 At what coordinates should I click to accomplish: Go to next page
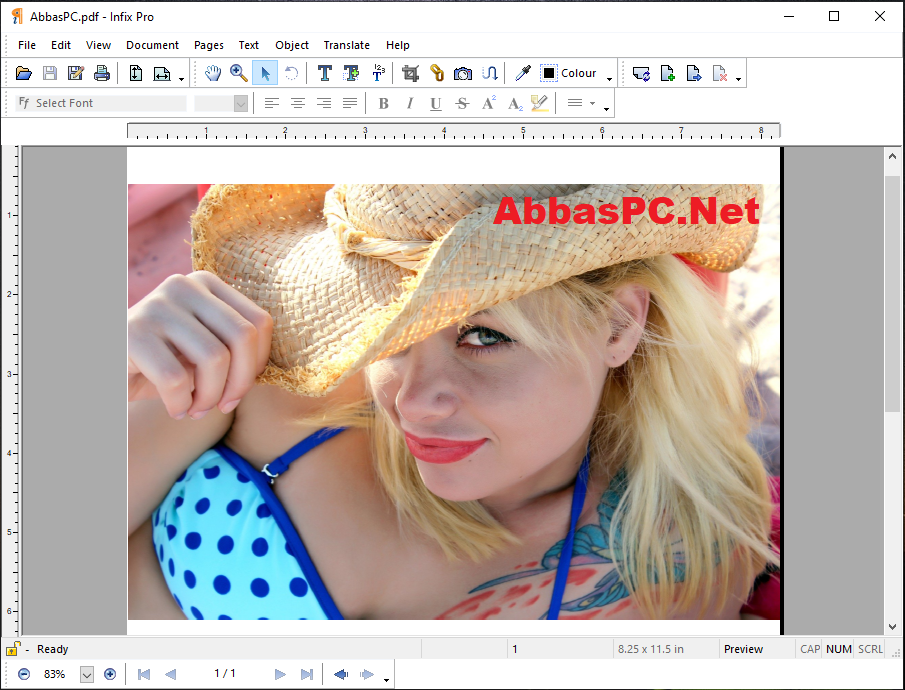(x=280, y=674)
